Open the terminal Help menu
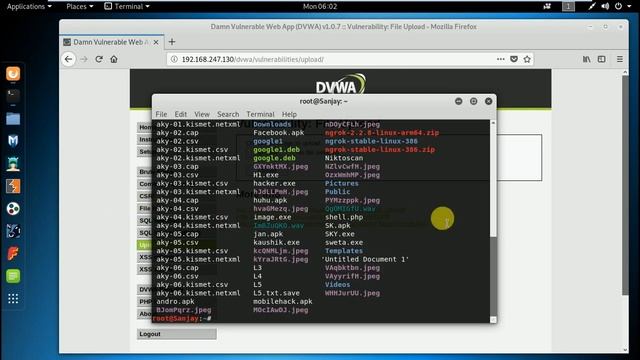The height and width of the screenshot is (360, 640). click(x=289, y=114)
